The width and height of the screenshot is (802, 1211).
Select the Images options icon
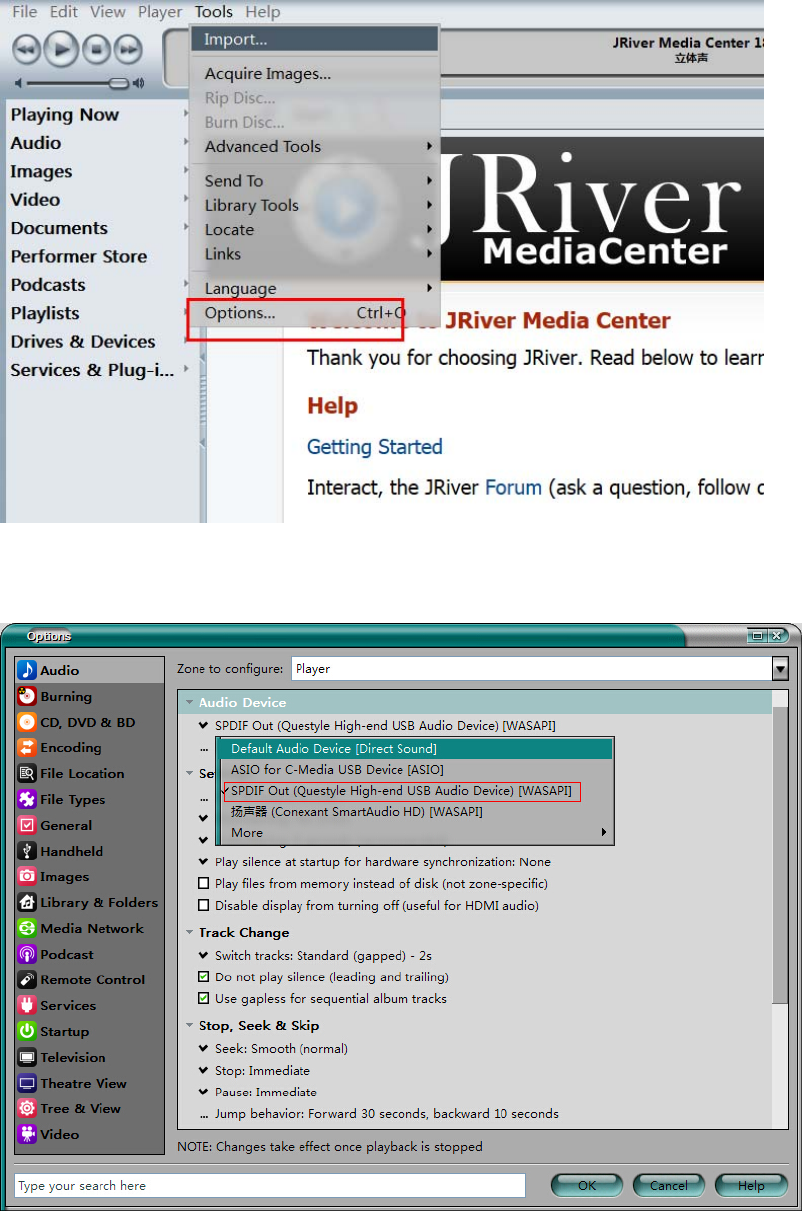point(27,876)
